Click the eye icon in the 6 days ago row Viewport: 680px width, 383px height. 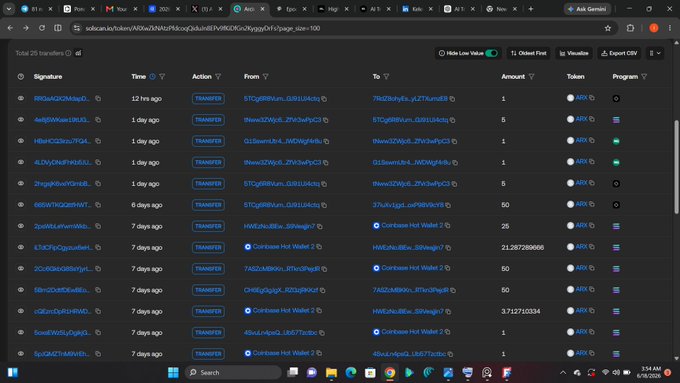20,205
